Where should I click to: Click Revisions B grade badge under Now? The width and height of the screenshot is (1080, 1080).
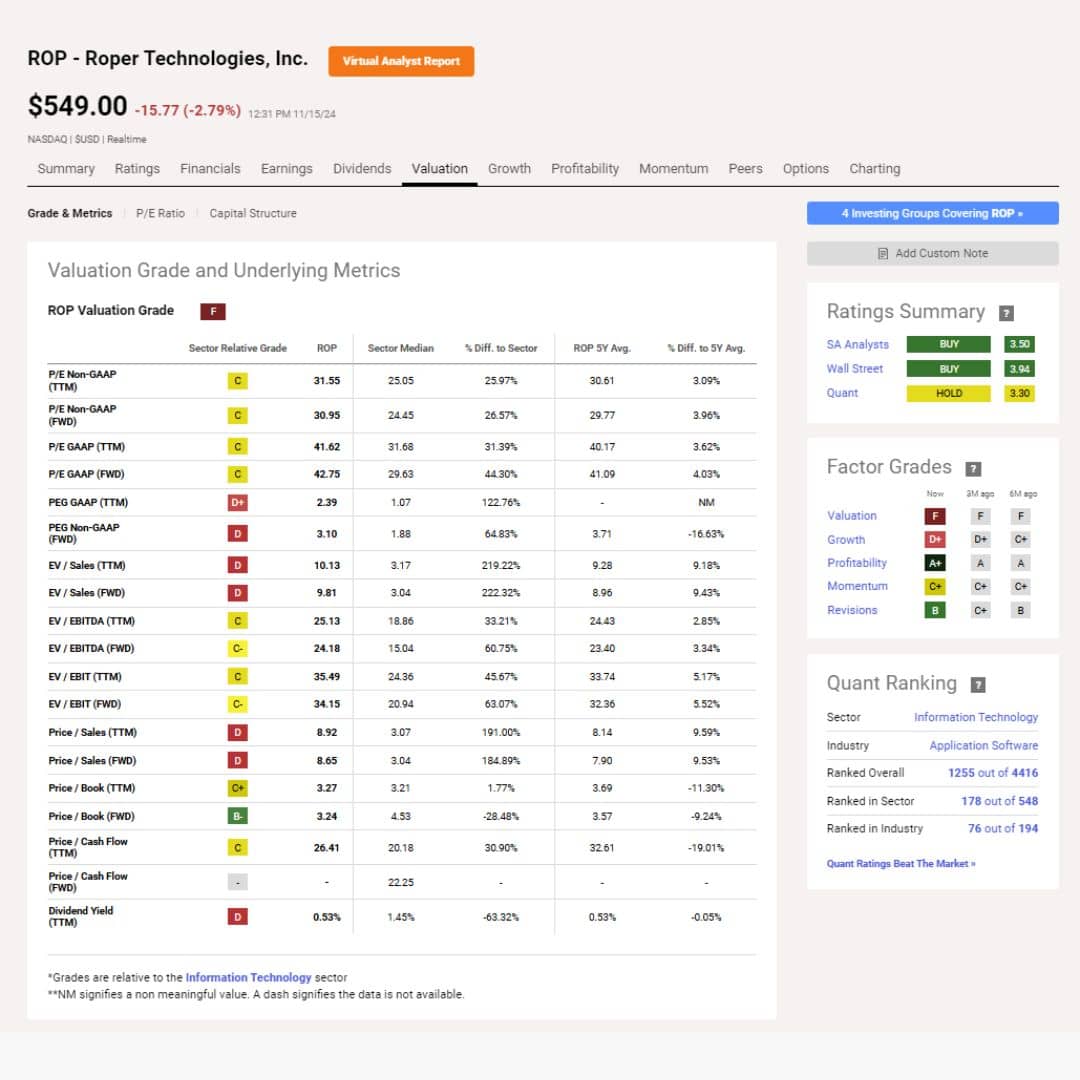[935, 610]
